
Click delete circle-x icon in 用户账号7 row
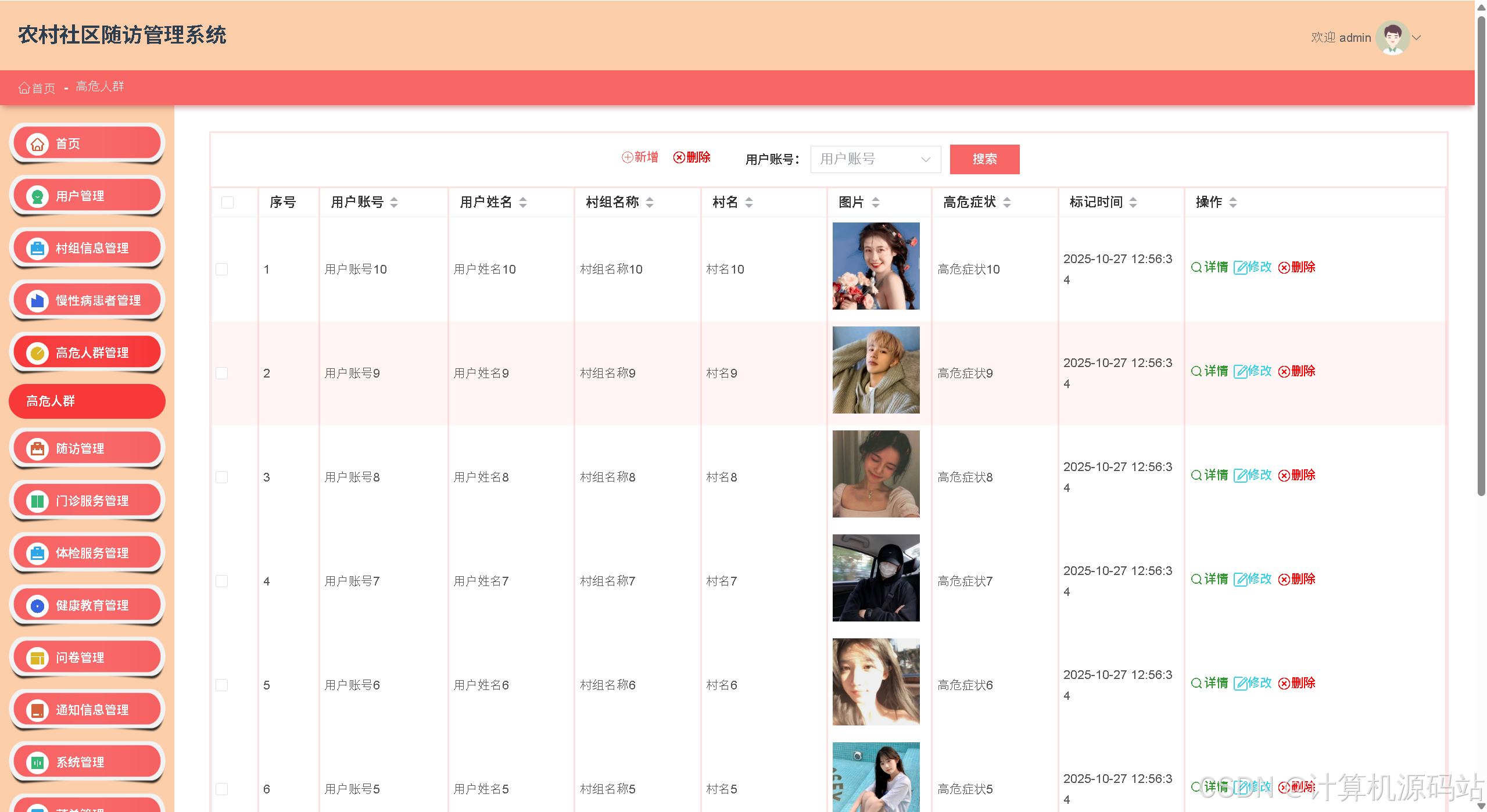(1284, 580)
